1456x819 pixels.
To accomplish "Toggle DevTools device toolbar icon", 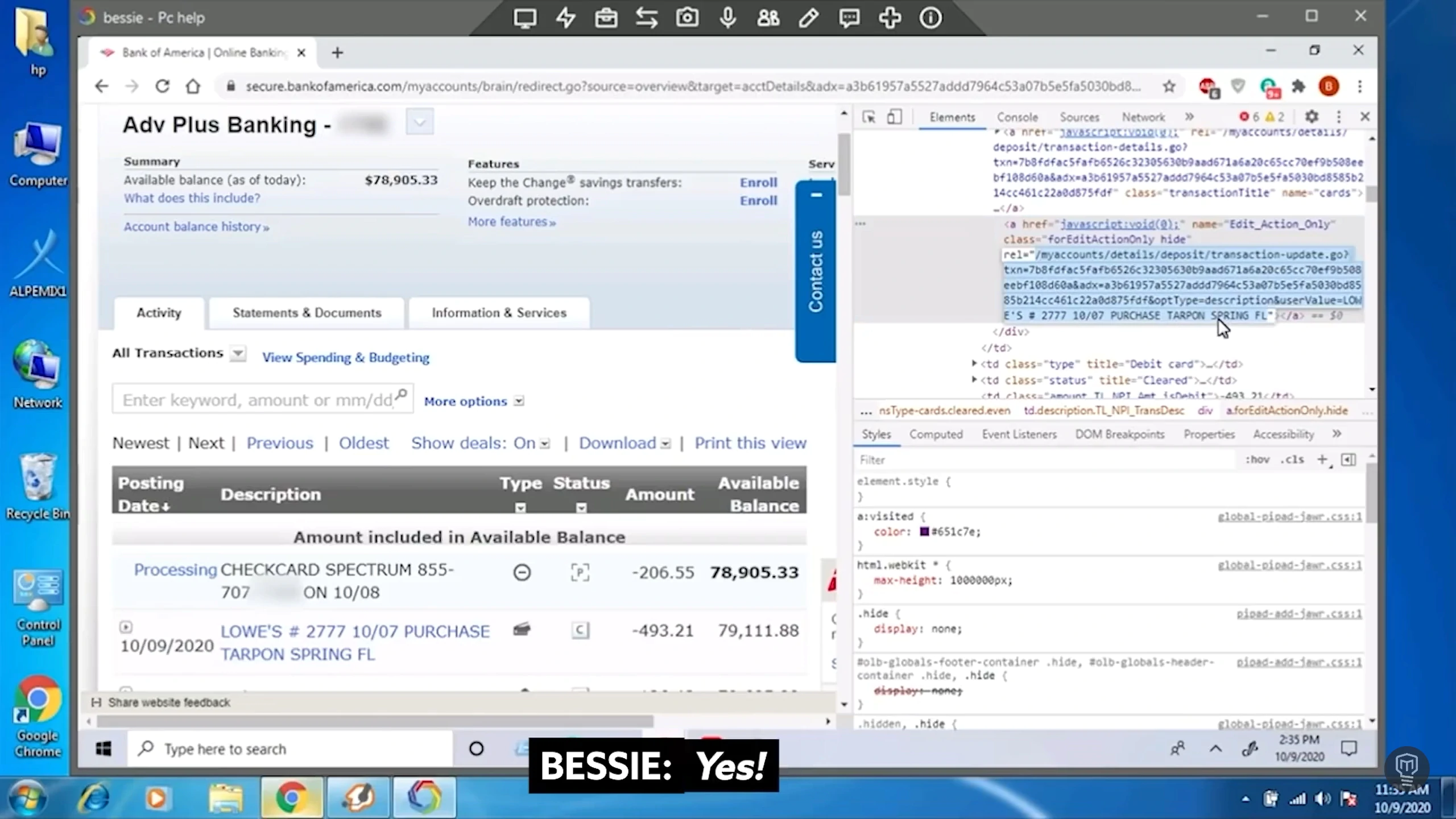I will [894, 117].
